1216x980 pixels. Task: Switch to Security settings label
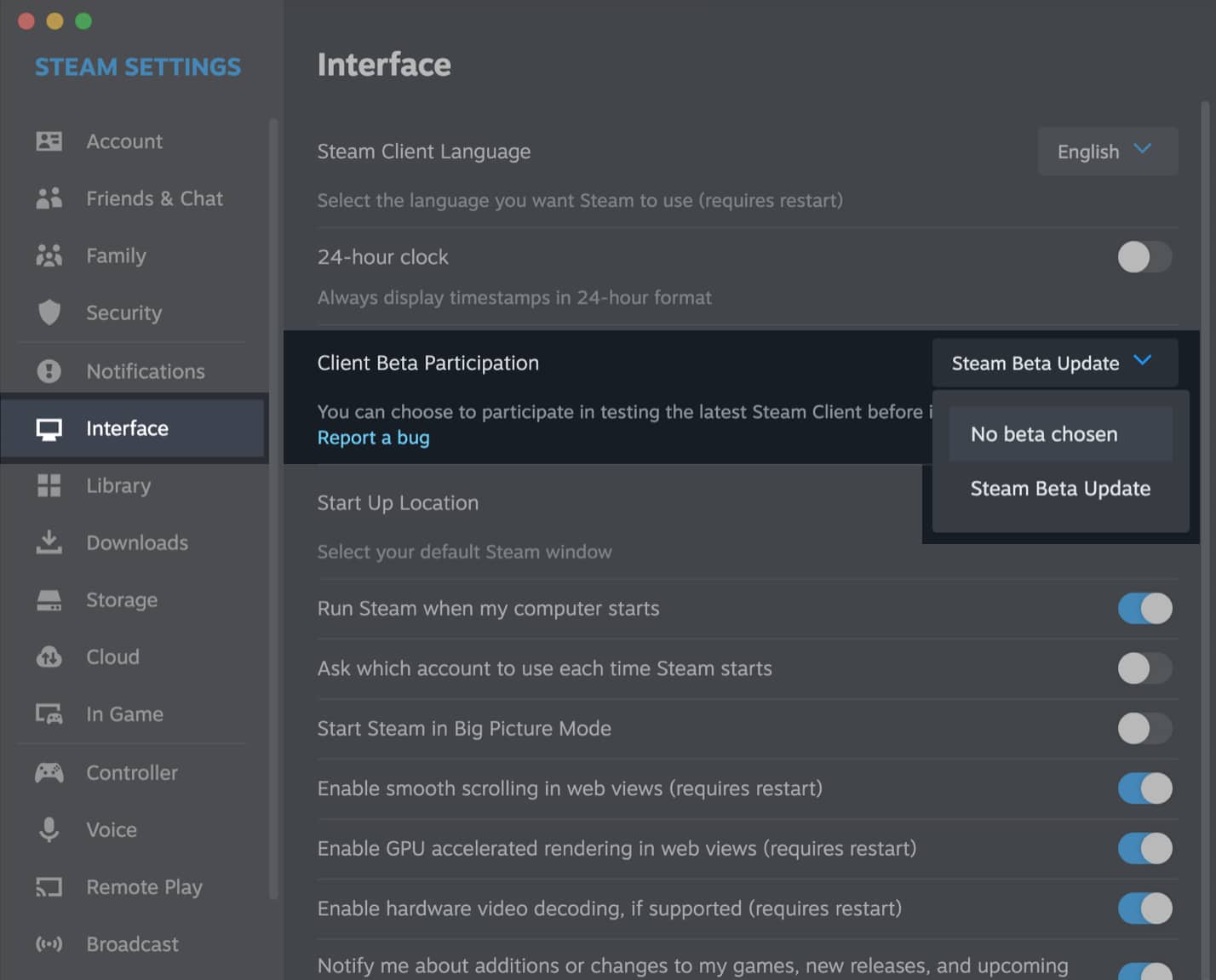click(x=123, y=312)
